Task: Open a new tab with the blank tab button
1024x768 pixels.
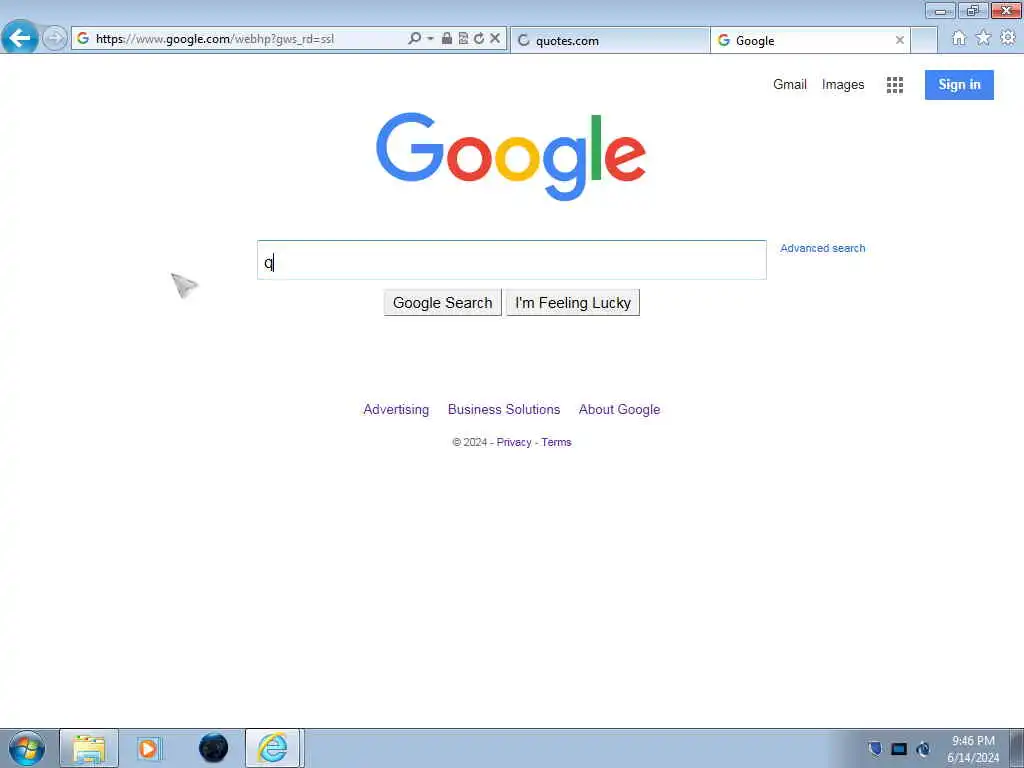Action: (923, 40)
